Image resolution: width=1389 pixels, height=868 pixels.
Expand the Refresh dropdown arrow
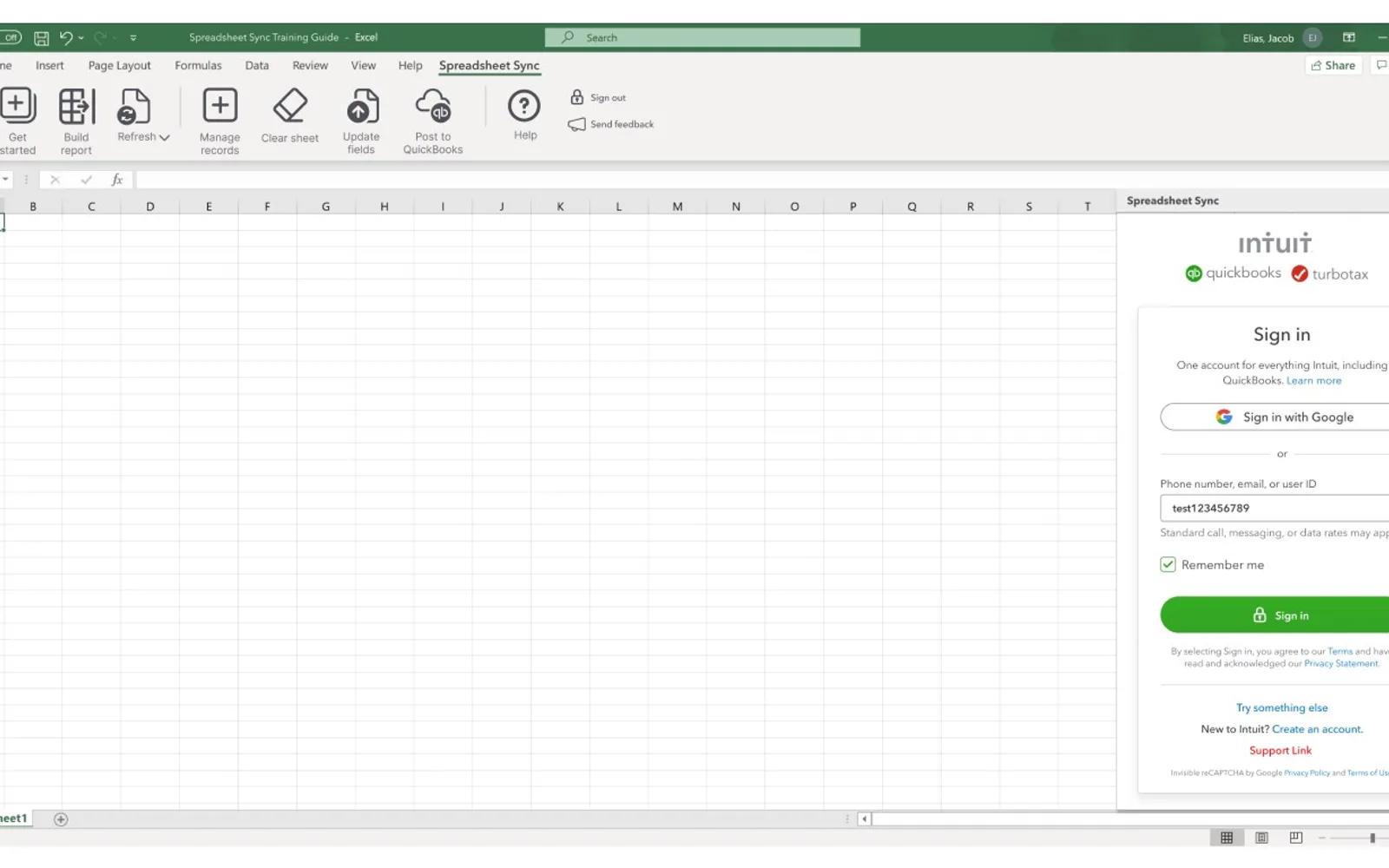click(x=164, y=137)
